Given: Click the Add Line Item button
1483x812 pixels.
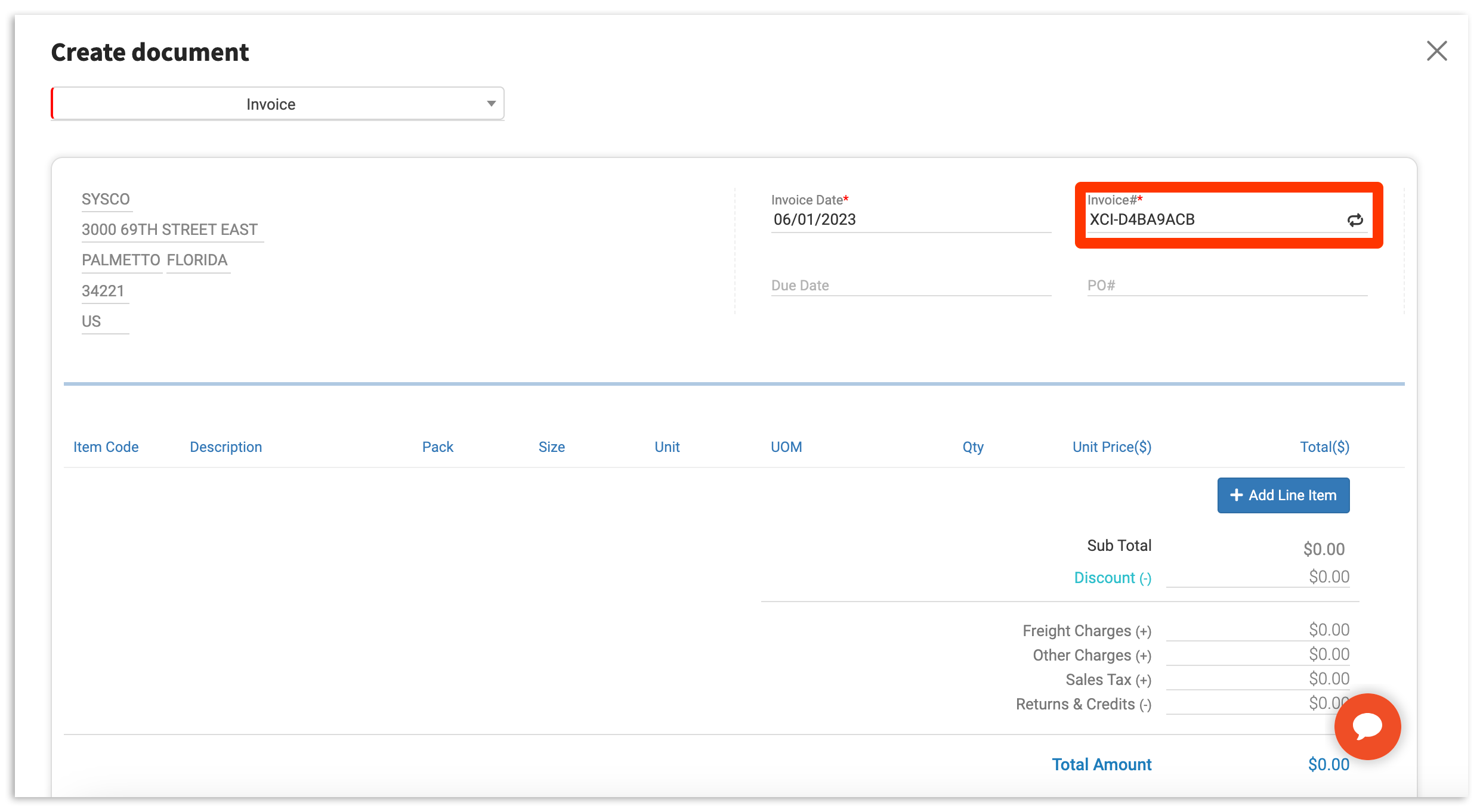Looking at the screenshot, I should tap(1283, 495).
